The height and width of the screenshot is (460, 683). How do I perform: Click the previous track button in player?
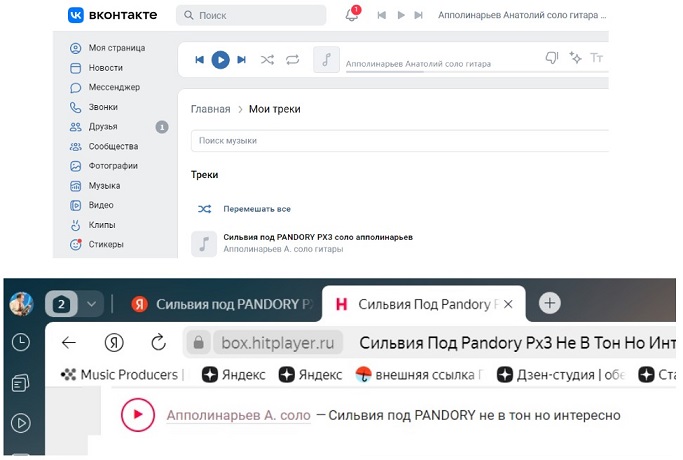point(199,60)
